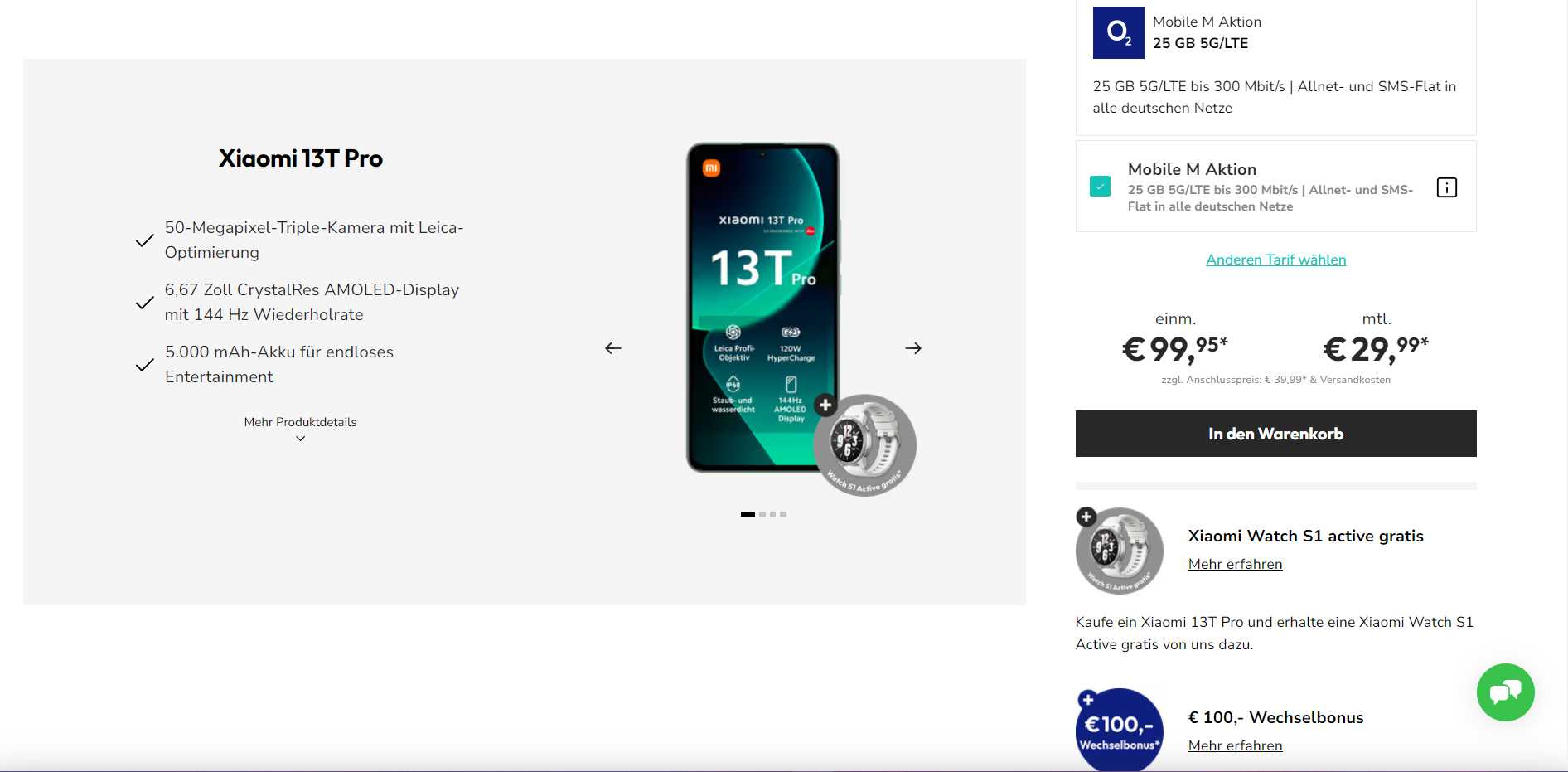Click the O2 logo tile

1118,32
